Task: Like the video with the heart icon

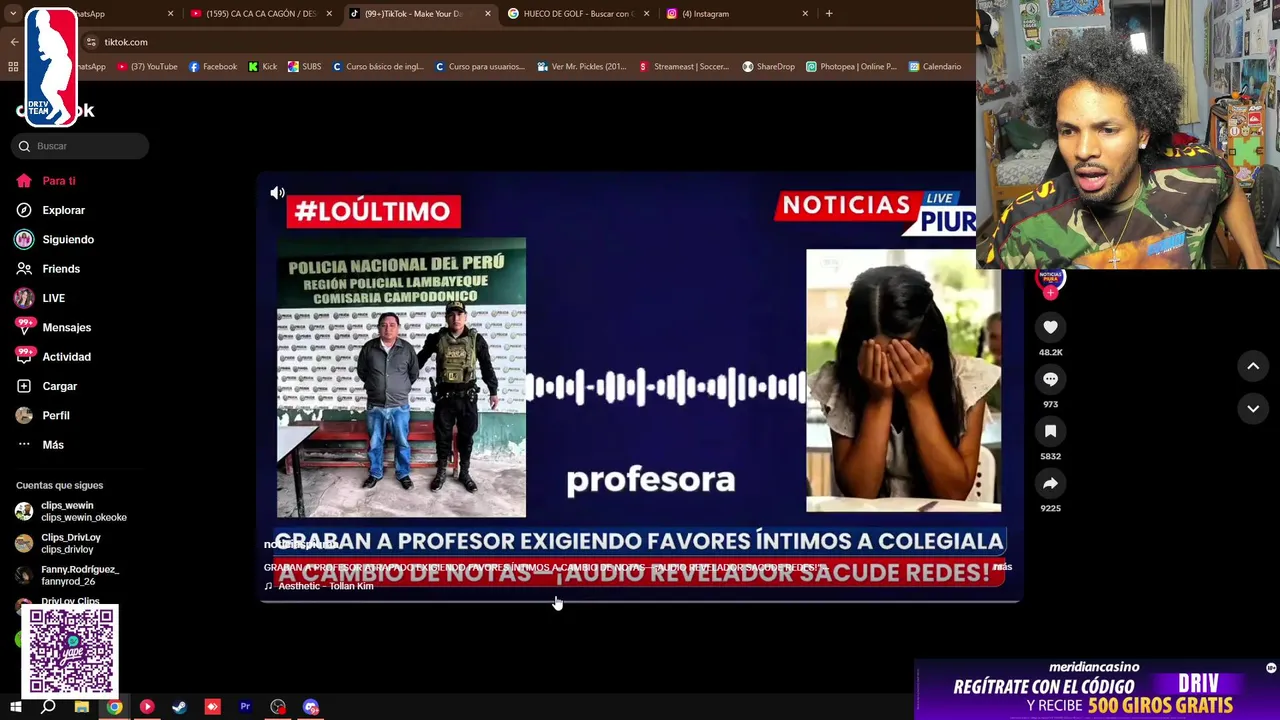Action: pyautogui.click(x=1050, y=327)
